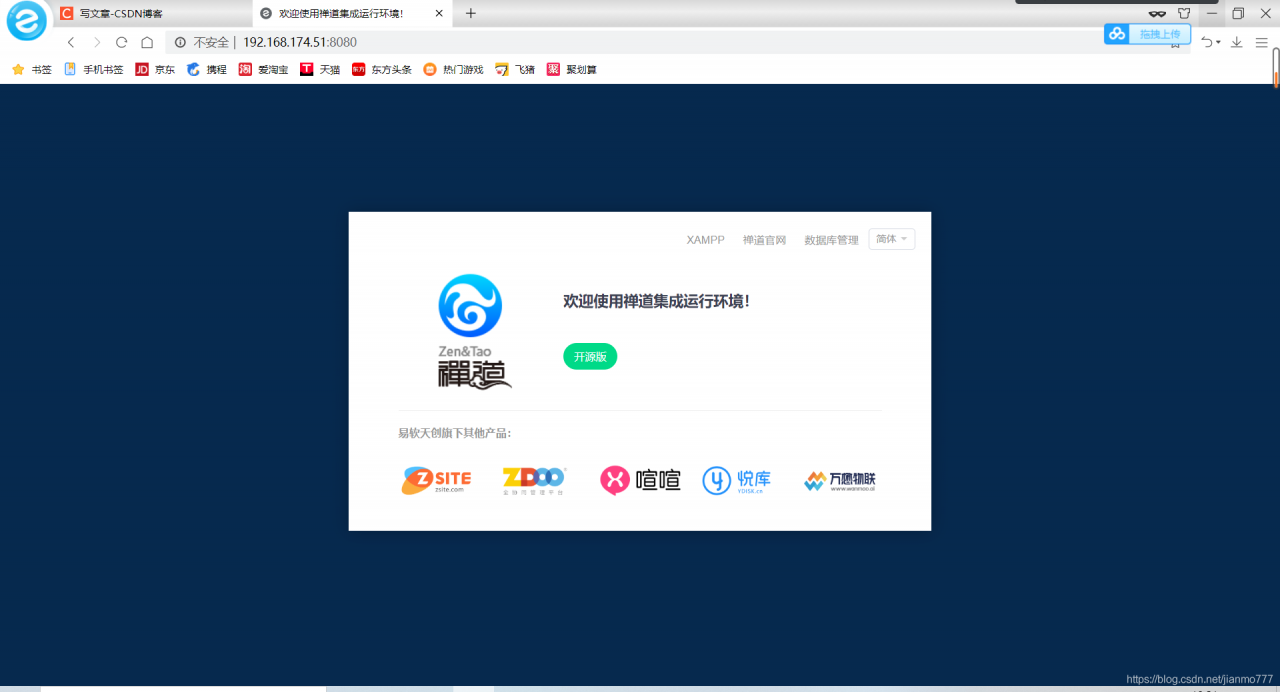The height and width of the screenshot is (692, 1280).
Task: Click the incognito mask icon in title bar
Action: [1157, 13]
